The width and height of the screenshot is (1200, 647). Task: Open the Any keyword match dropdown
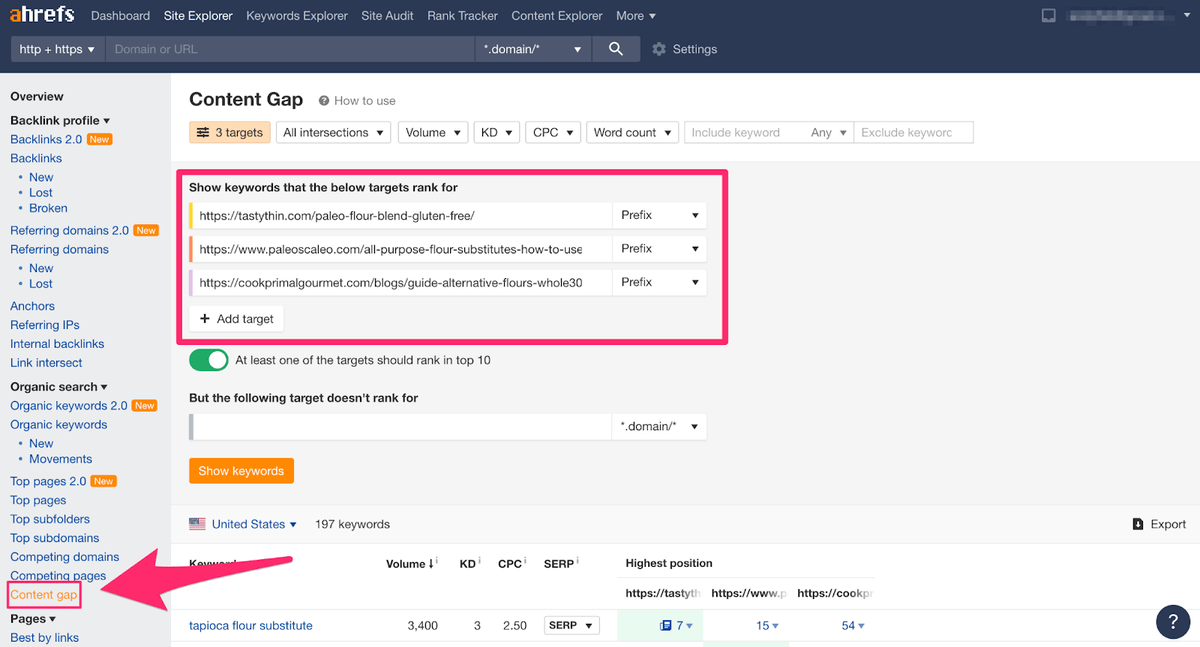click(829, 132)
